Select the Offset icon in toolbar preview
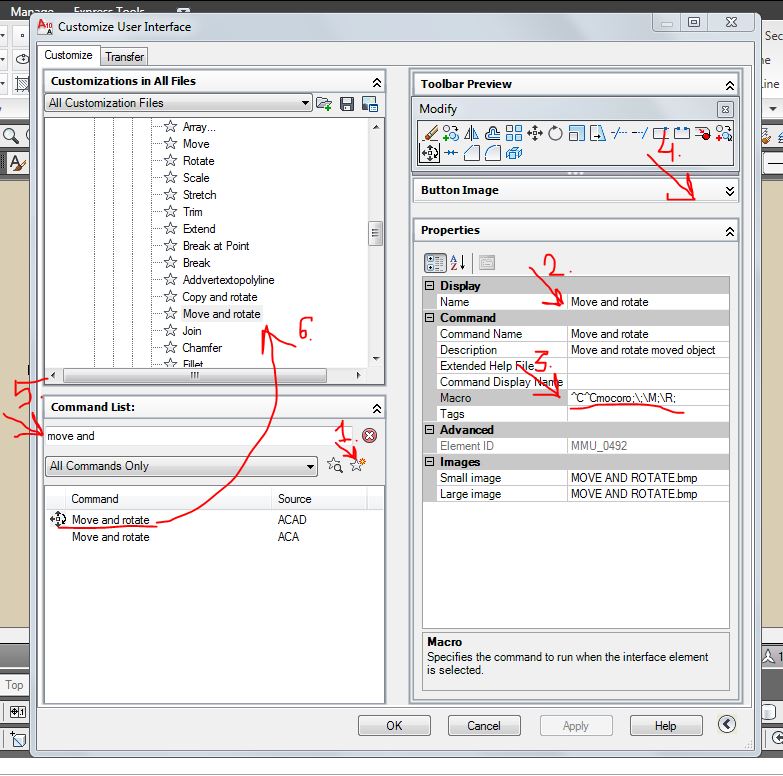 click(492, 133)
